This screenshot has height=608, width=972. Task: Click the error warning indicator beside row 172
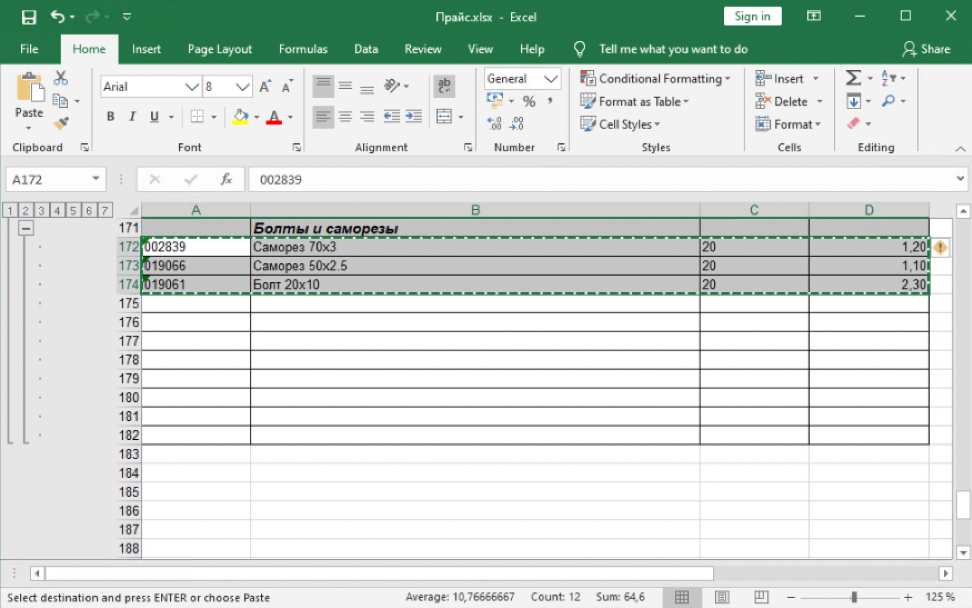pos(940,247)
